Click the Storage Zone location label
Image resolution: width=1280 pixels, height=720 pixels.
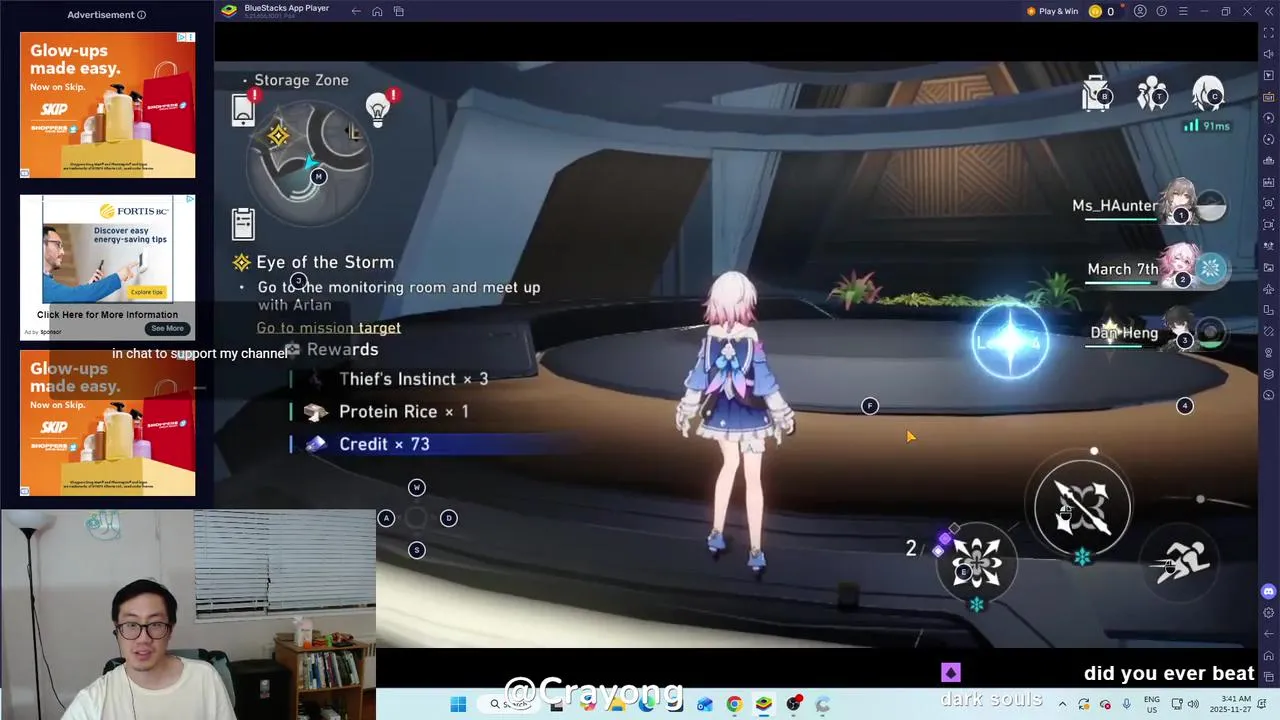pos(301,80)
